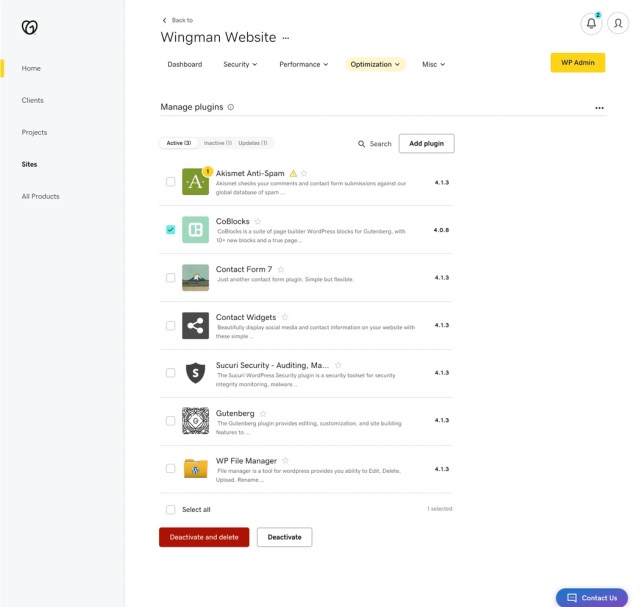Go to Projects in the sidebar
Viewport: 640px width, 607px height.
34,132
